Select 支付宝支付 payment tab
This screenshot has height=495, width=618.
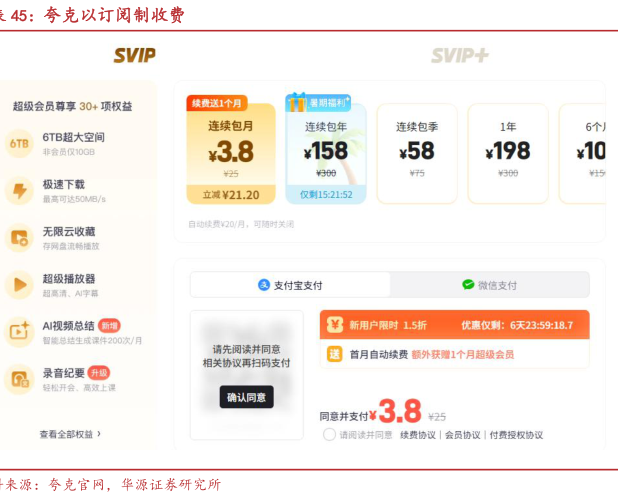pyautogui.click(x=290, y=285)
